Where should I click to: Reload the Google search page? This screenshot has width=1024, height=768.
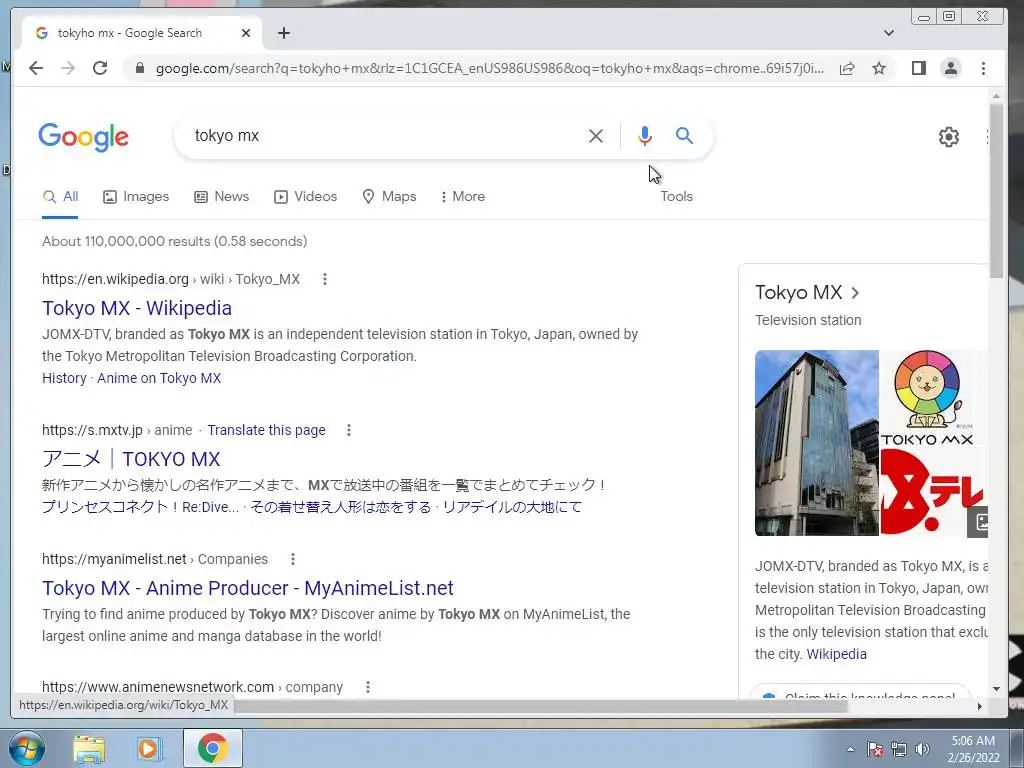(100, 68)
